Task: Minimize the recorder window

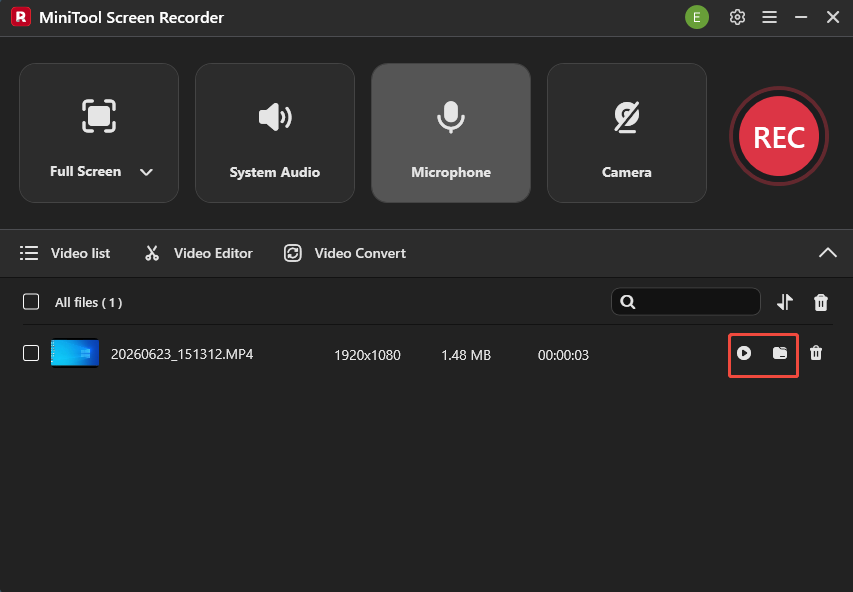Action: [801, 17]
